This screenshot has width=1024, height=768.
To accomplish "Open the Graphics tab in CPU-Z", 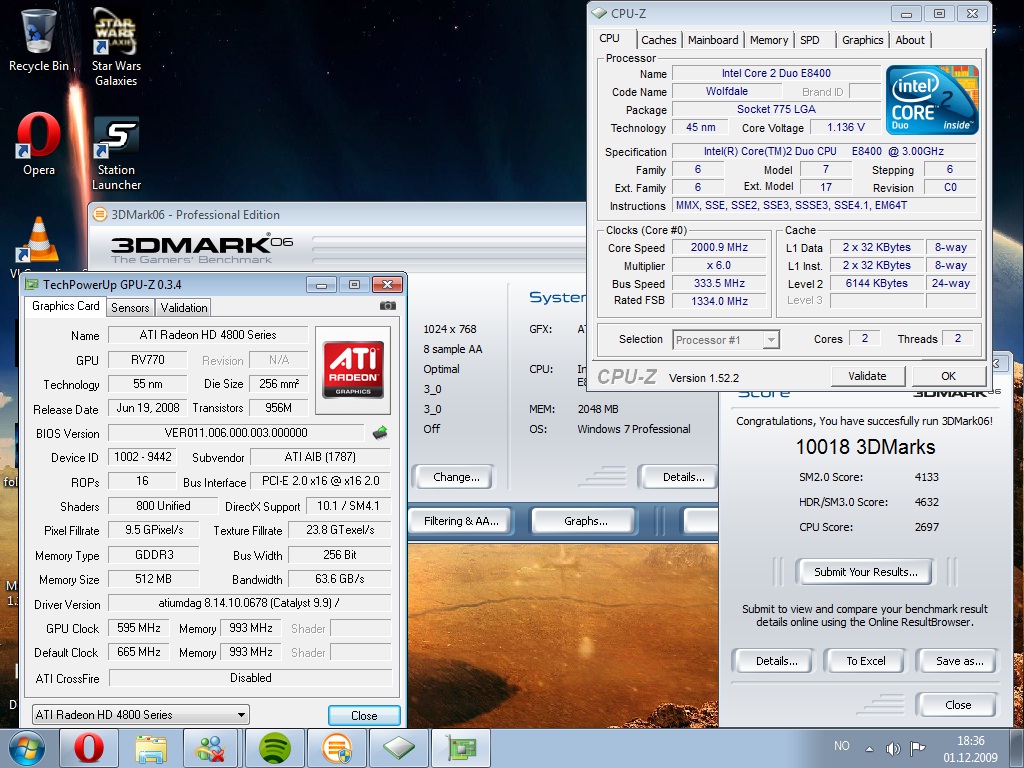I will click(862, 40).
